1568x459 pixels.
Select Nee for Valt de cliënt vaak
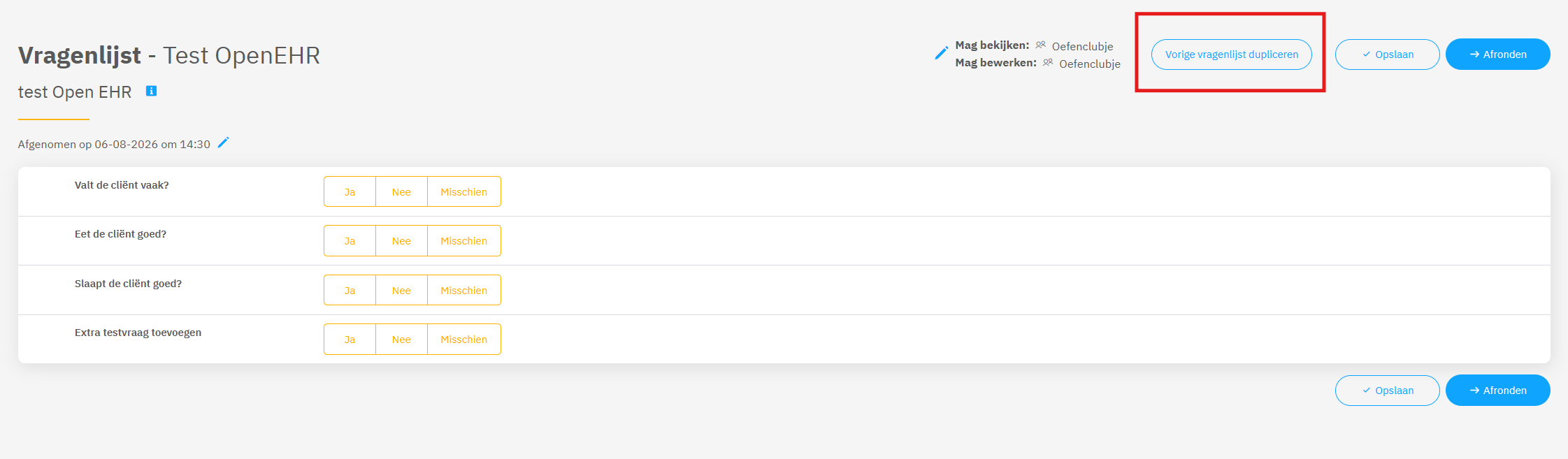tap(401, 191)
